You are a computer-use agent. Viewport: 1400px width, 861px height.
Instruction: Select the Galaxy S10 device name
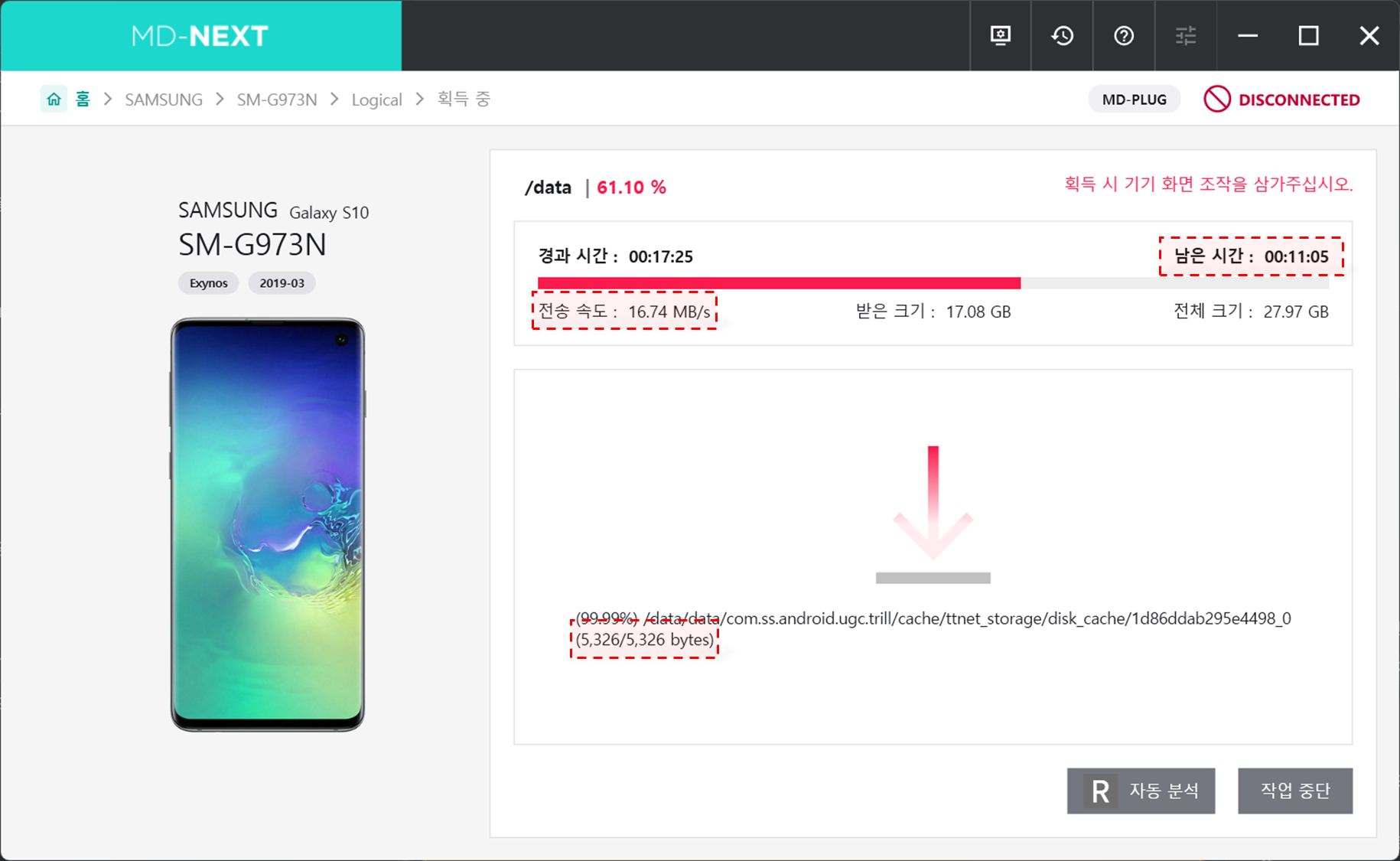click(x=329, y=213)
